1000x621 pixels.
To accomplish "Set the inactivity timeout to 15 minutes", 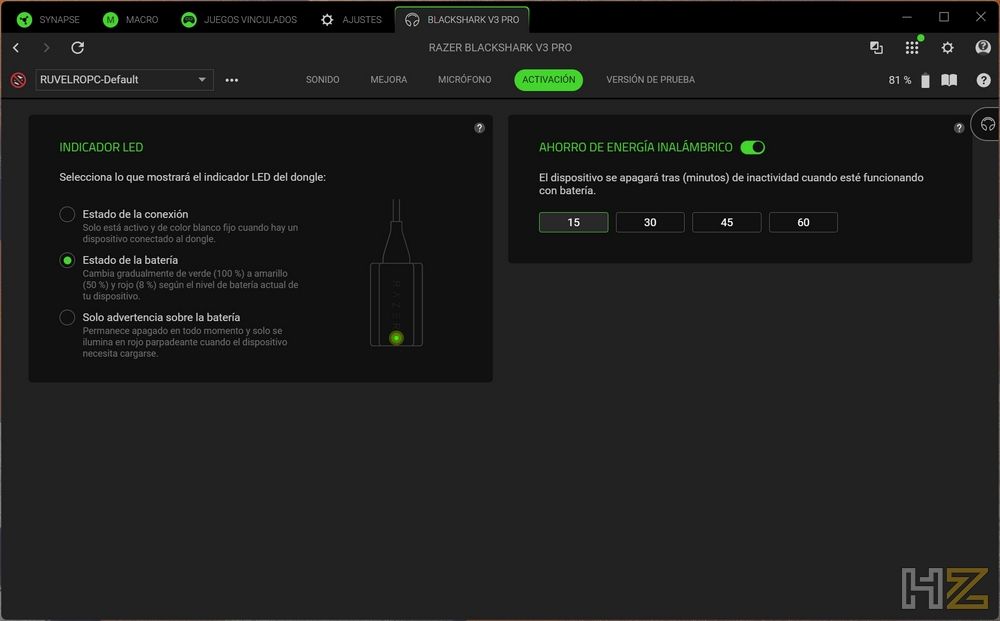I will click(x=573, y=223).
